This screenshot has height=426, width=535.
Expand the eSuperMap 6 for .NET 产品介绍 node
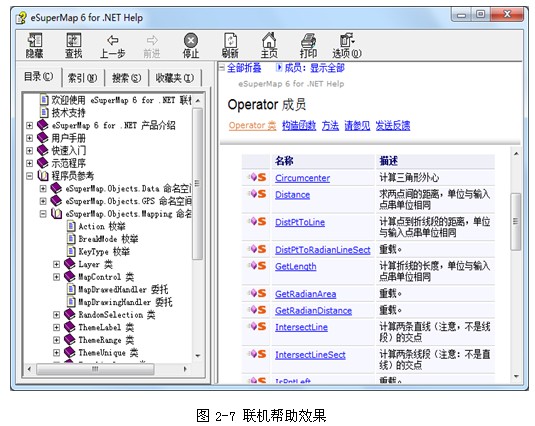coord(29,125)
